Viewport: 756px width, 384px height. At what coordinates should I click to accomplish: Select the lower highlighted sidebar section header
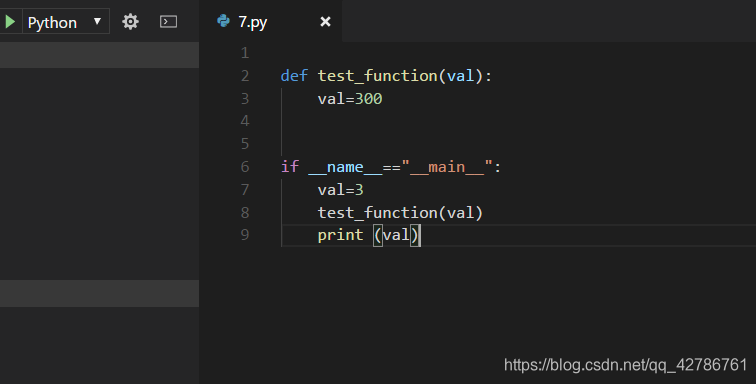pos(99,293)
